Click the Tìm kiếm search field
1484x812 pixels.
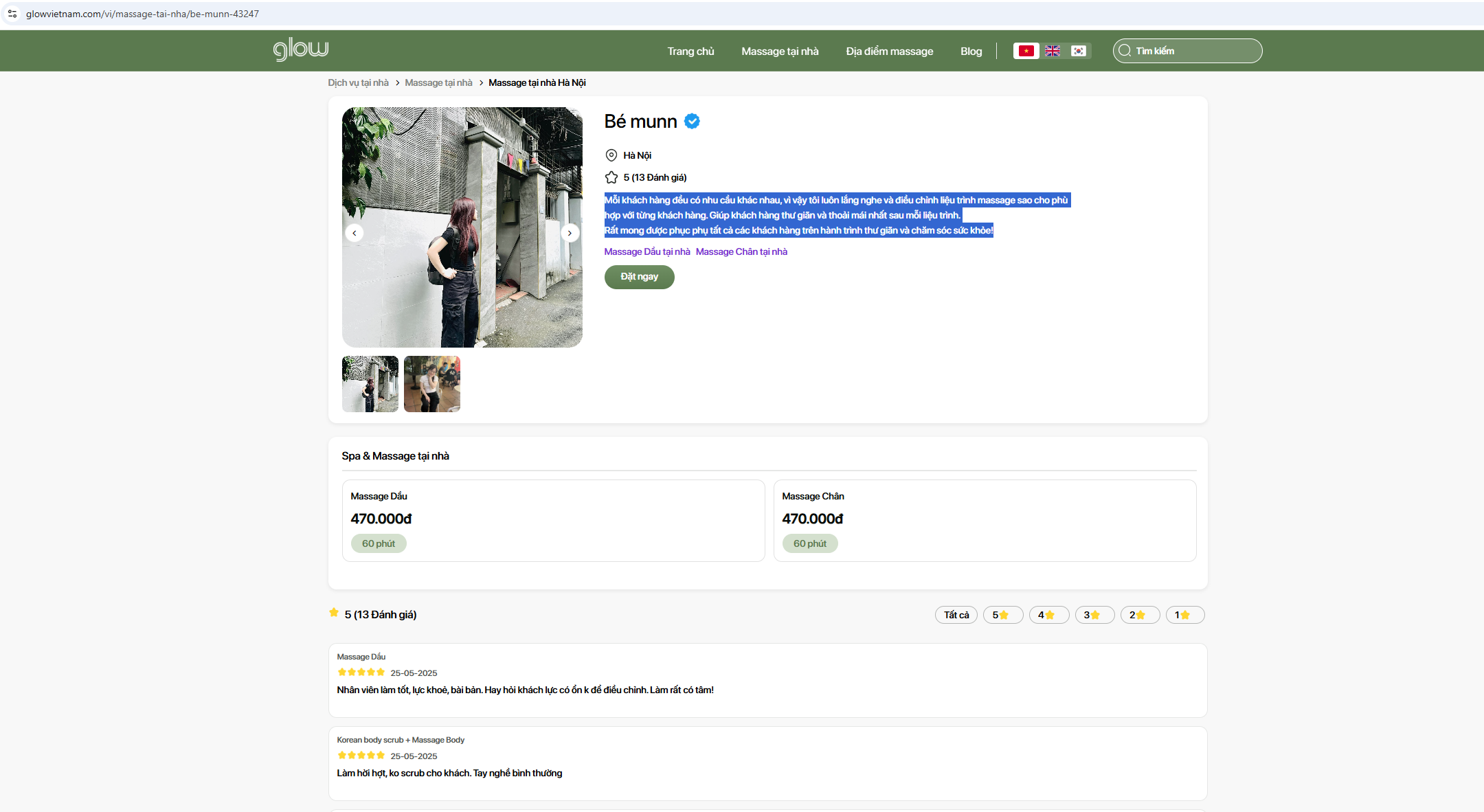pyautogui.click(x=1195, y=51)
